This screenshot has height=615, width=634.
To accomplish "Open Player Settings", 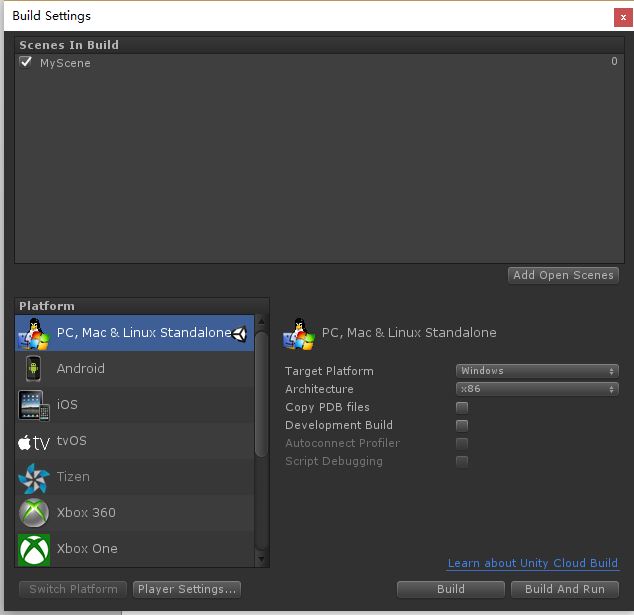I will click(187, 589).
